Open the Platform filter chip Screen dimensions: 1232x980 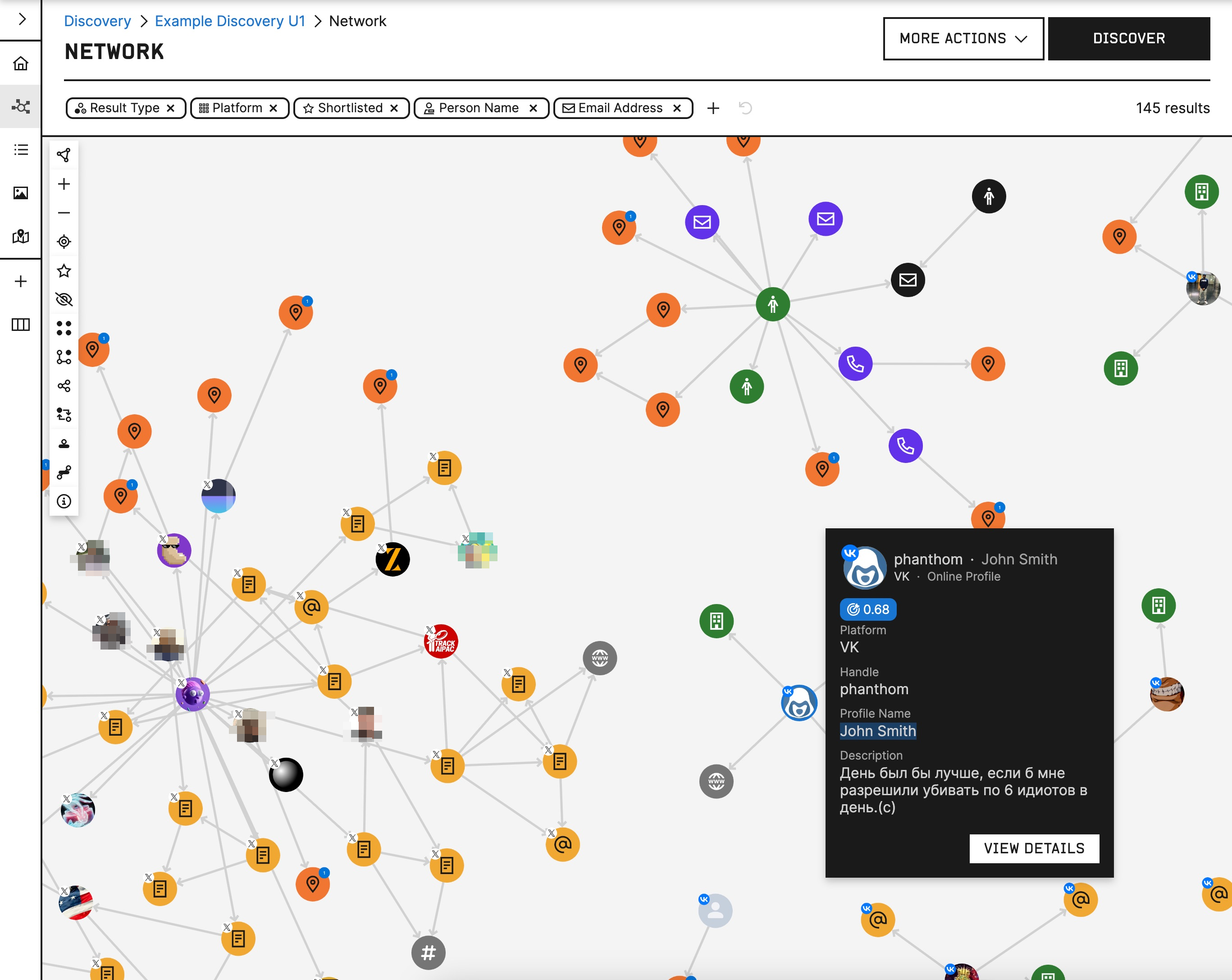pyautogui.click(x=232, y=108)
